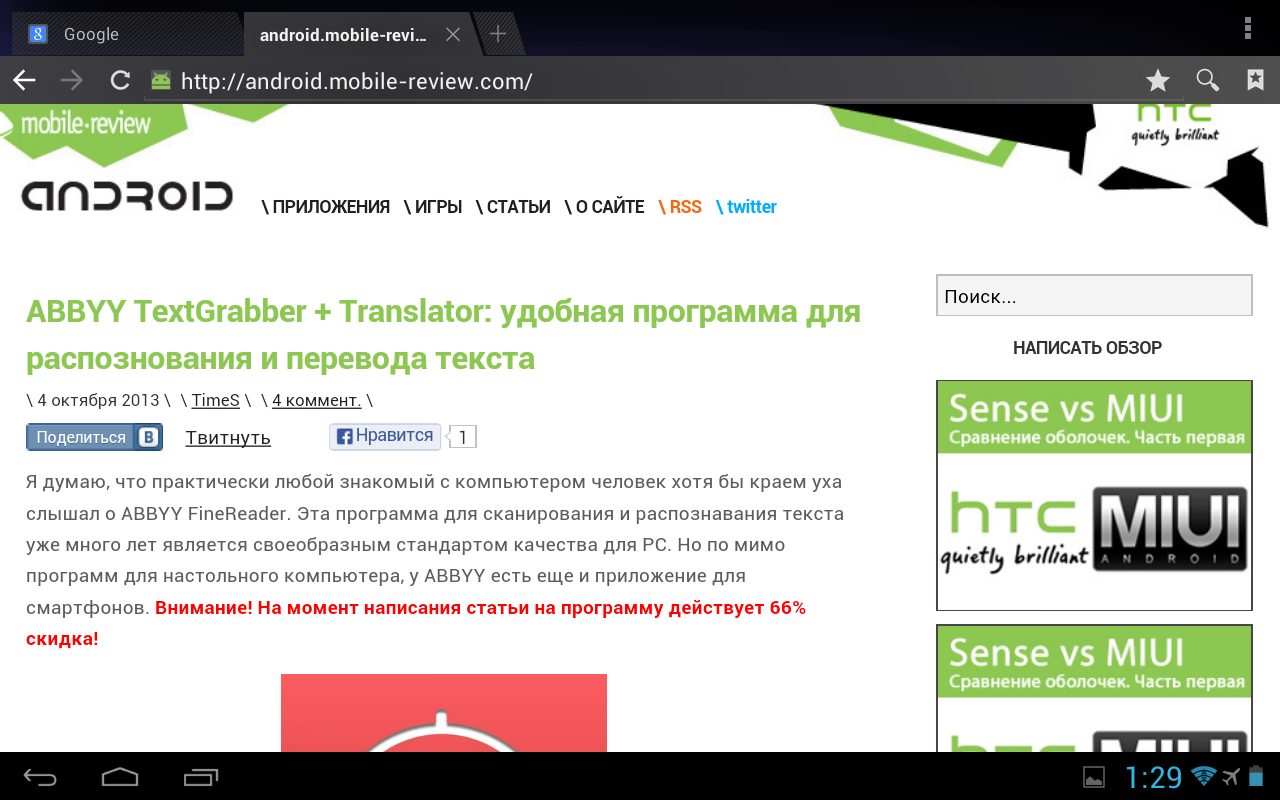Tap the Android site favicon in address bar

pyautogui.click(x=161, y=81)
